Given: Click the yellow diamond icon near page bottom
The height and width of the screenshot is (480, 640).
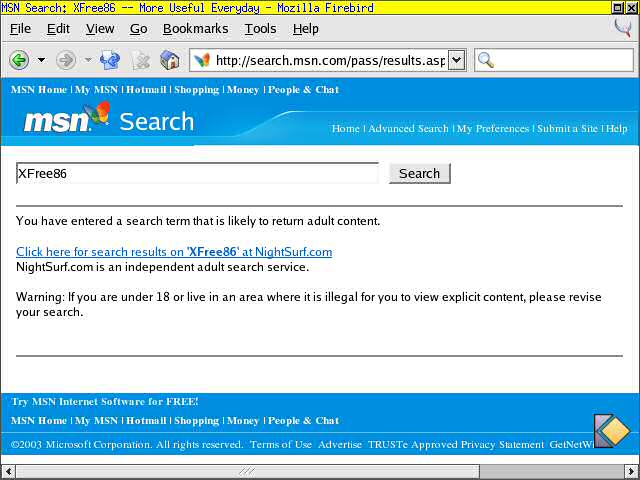Looking at the screenshot, I should (611, 431).
